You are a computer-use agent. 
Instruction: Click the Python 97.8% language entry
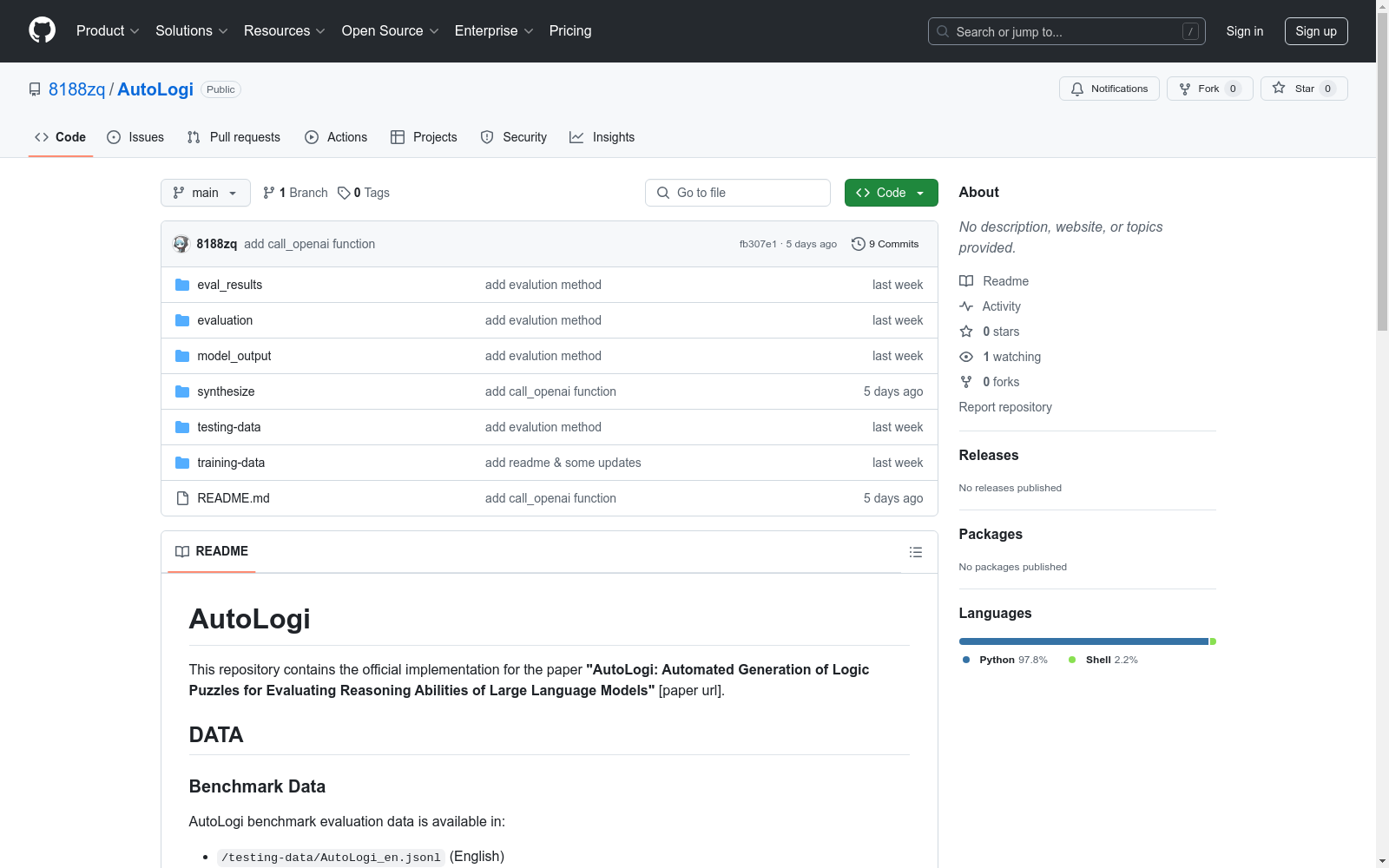(1005, 660)
